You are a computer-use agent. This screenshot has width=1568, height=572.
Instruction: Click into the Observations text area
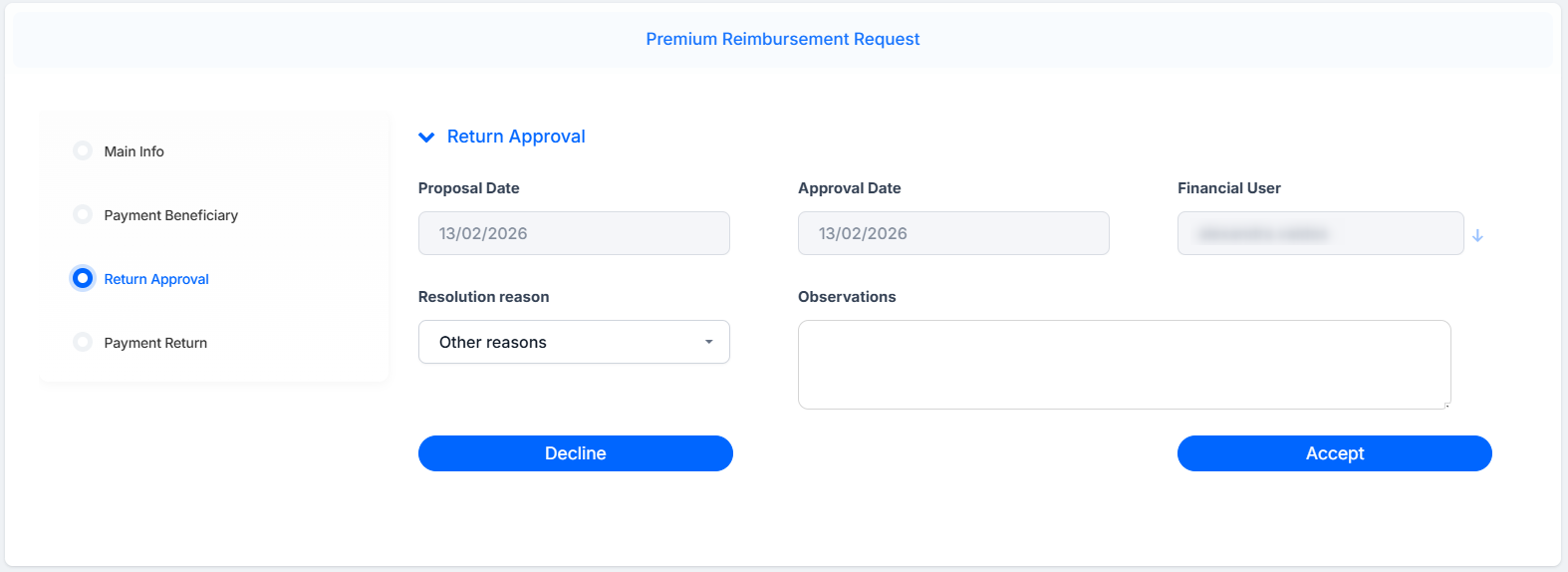coord(1124,365)
